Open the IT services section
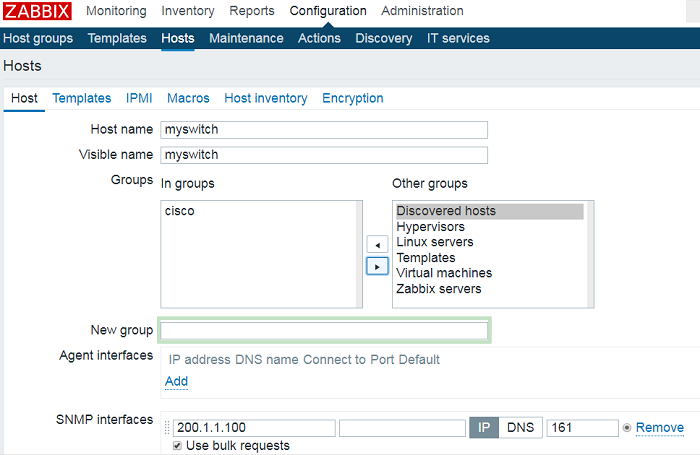The height and width of the screenshot is (455, 700). pos(458,38)
